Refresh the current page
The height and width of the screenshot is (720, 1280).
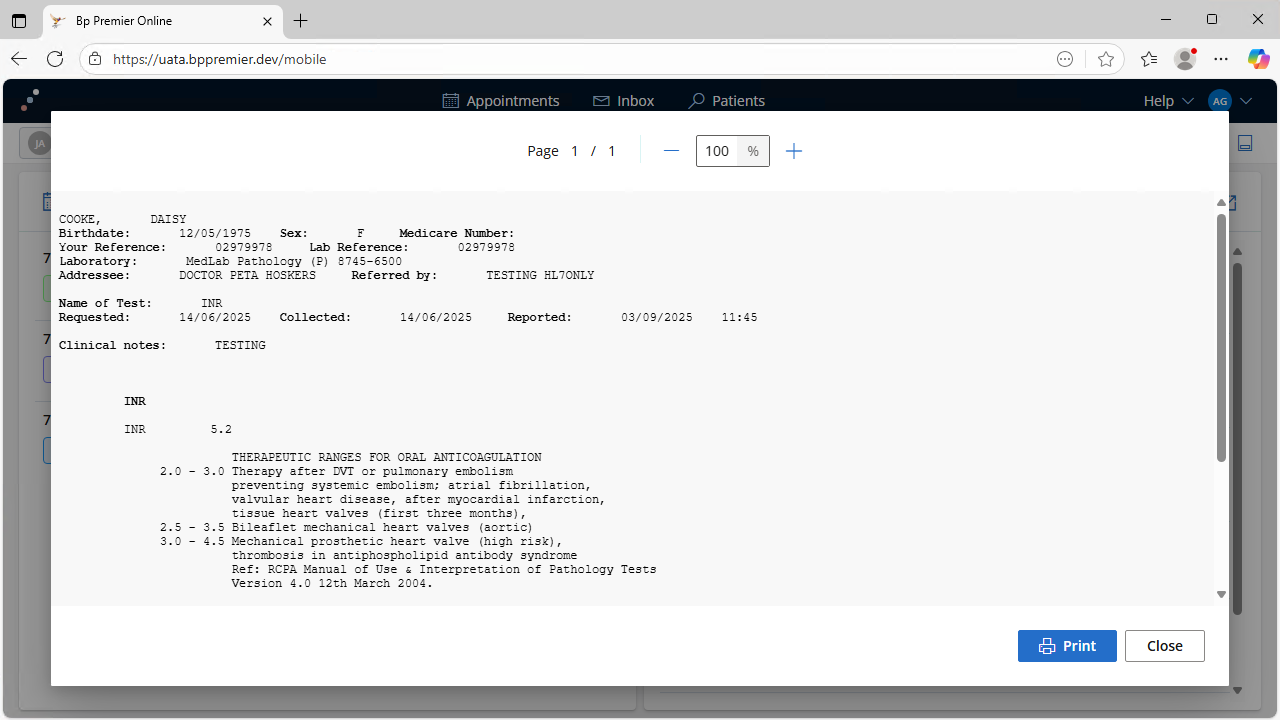pos(55,59)
